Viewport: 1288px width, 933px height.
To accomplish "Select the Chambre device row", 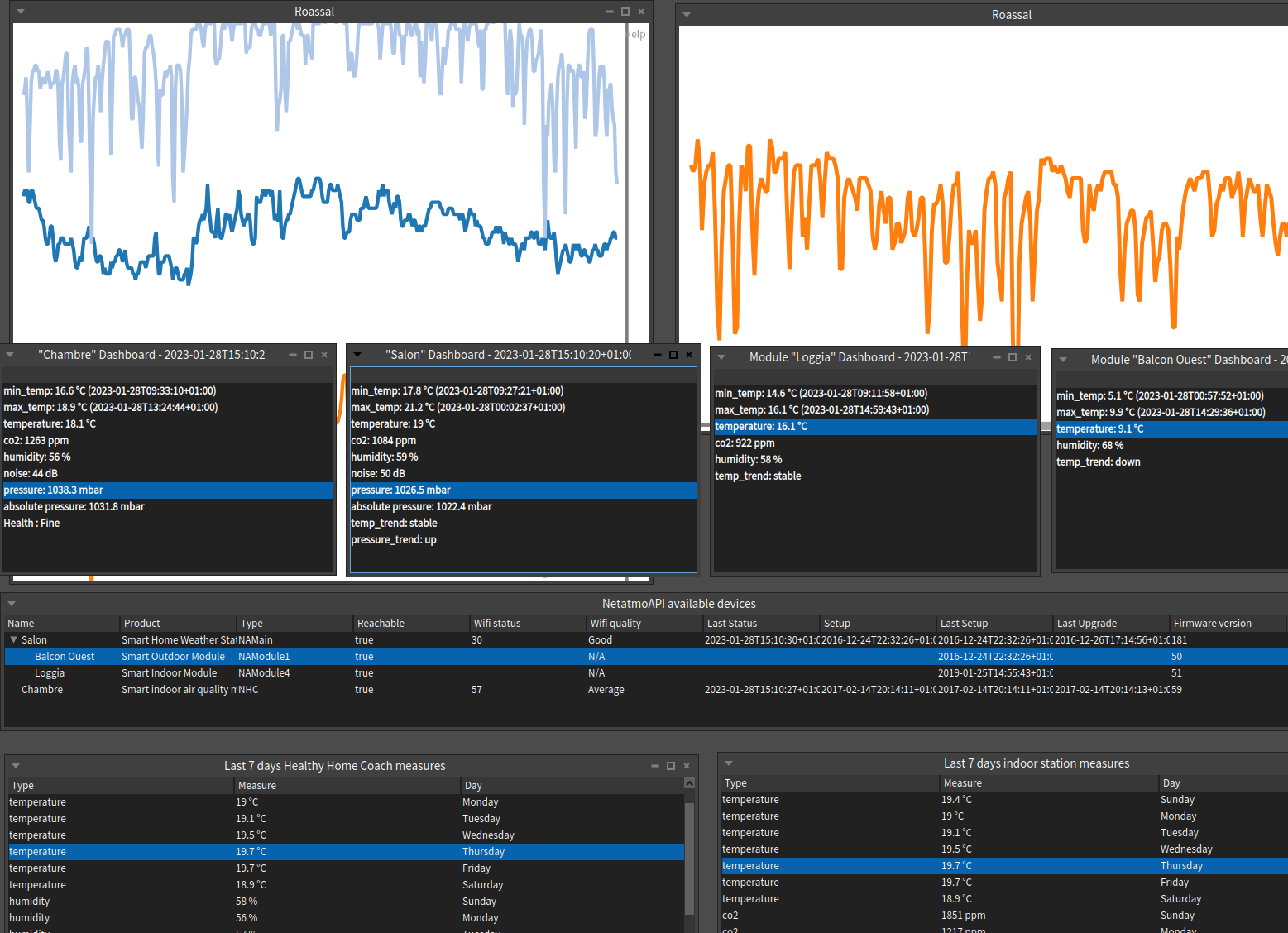I will click(646, 690).
